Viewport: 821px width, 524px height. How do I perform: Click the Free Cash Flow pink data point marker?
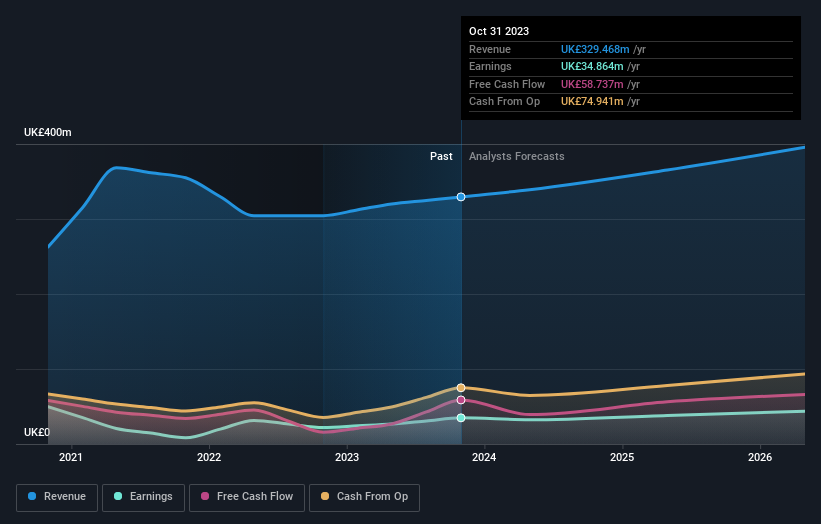pos(461,400)
